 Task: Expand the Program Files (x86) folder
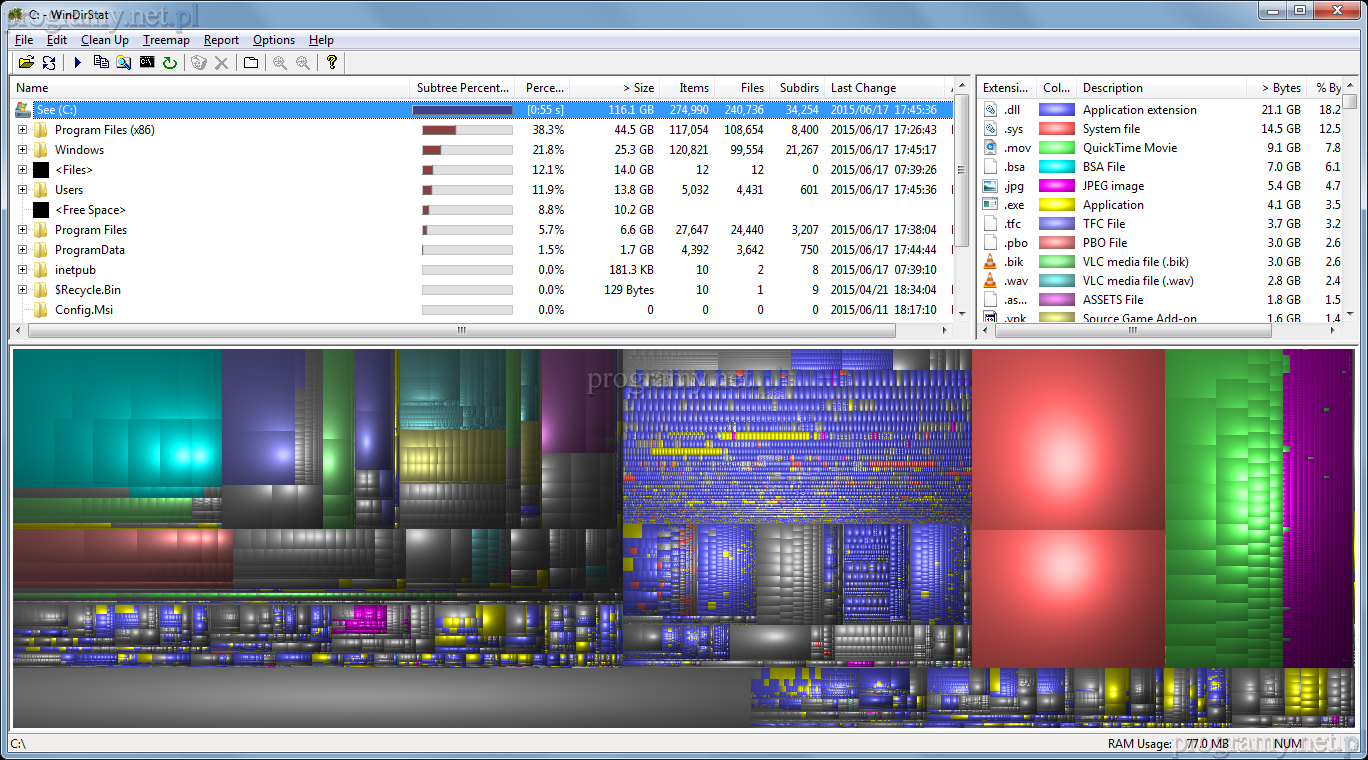(22, 130)
